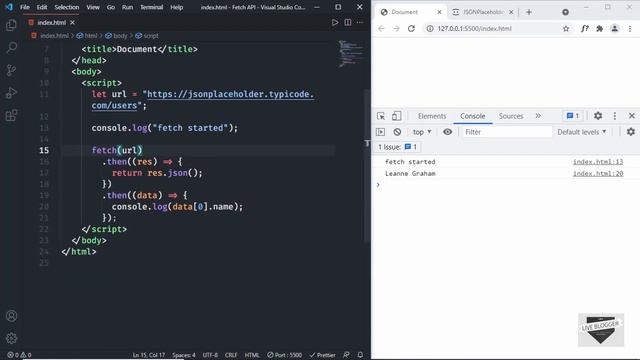Open the Default levels dropdown
640x360 pixels.
tap(582, 132)
